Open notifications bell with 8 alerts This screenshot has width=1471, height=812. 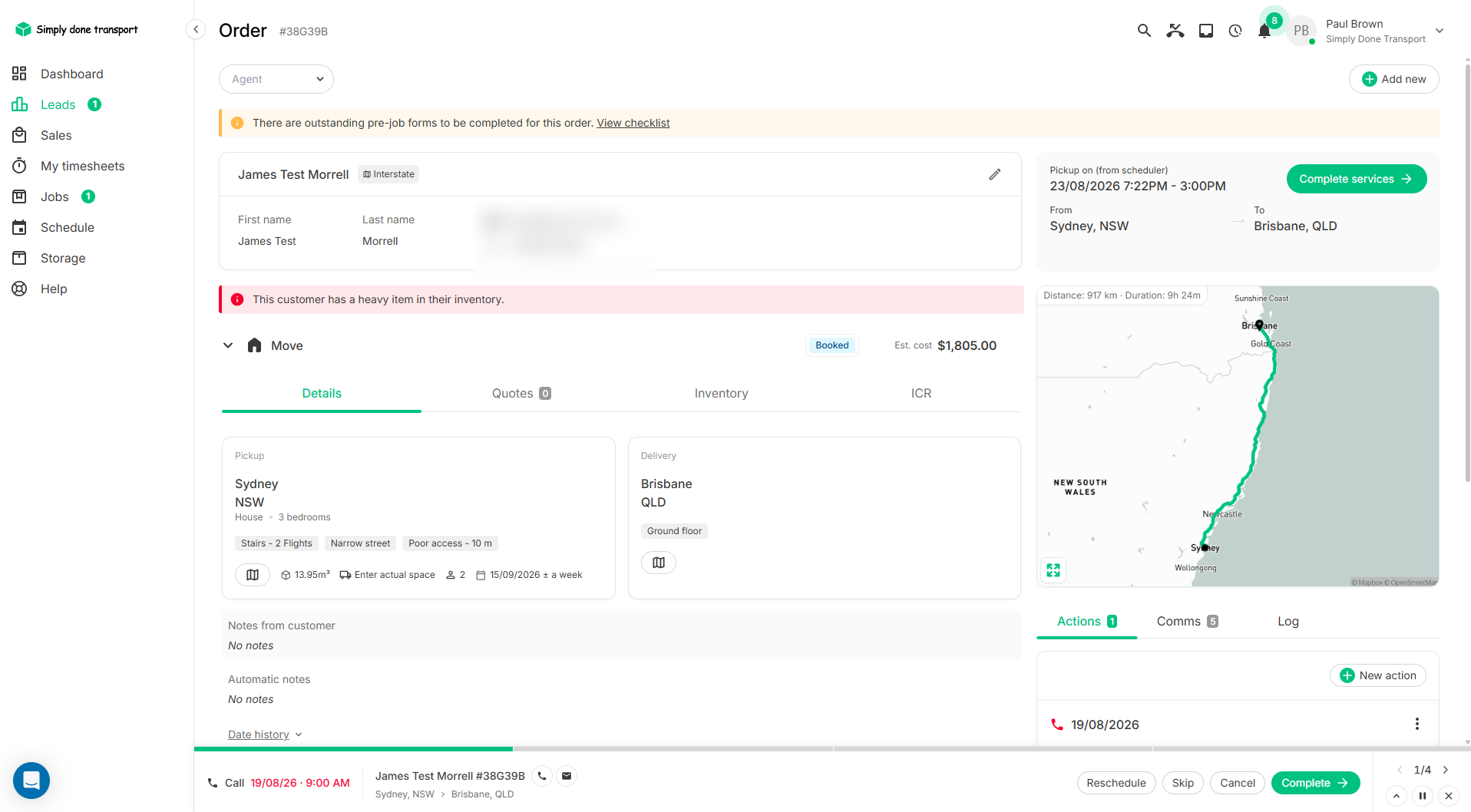[1264, 31]
